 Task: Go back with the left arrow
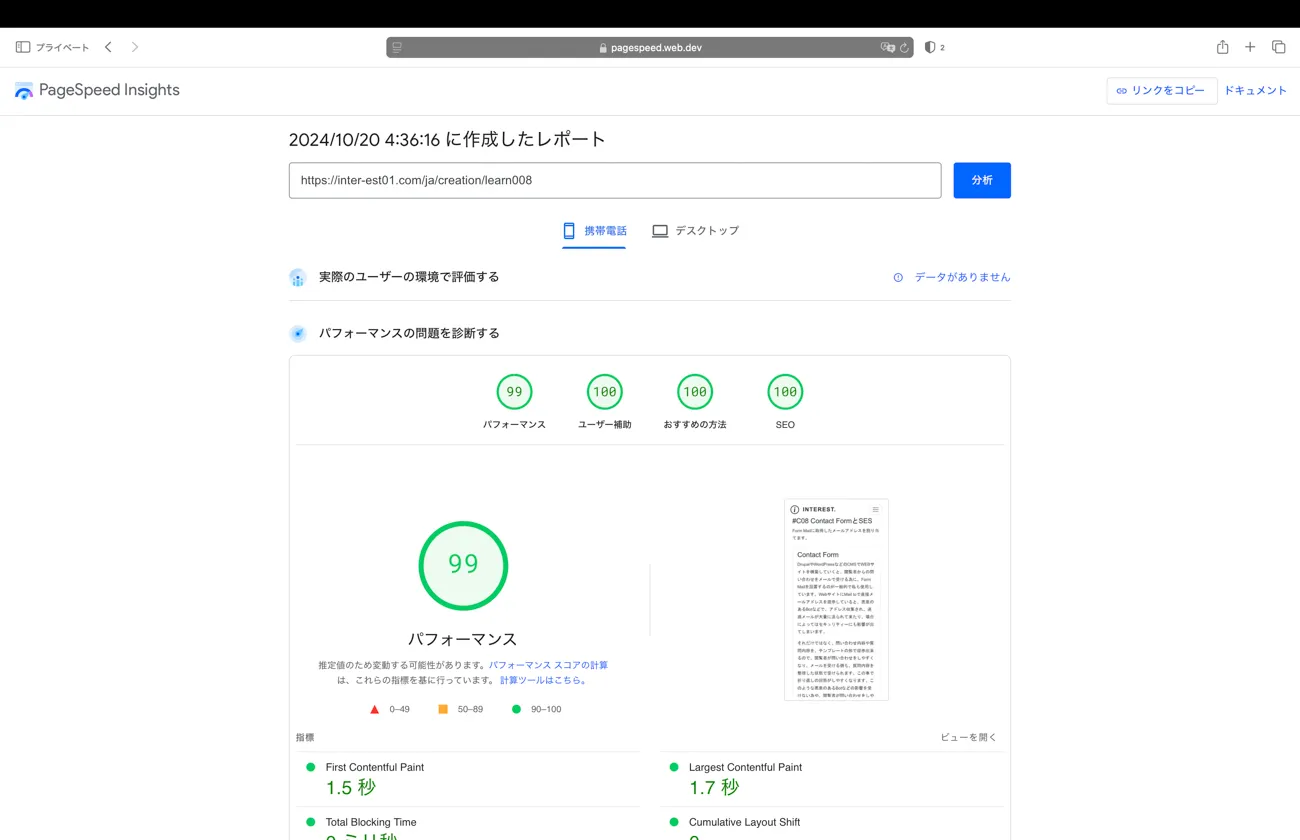pos(108,47)
